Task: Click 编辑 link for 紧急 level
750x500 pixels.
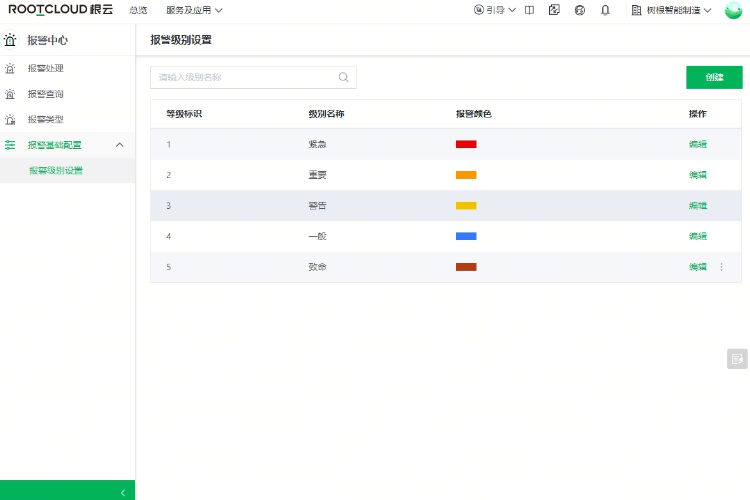Action: coord(698,144)
